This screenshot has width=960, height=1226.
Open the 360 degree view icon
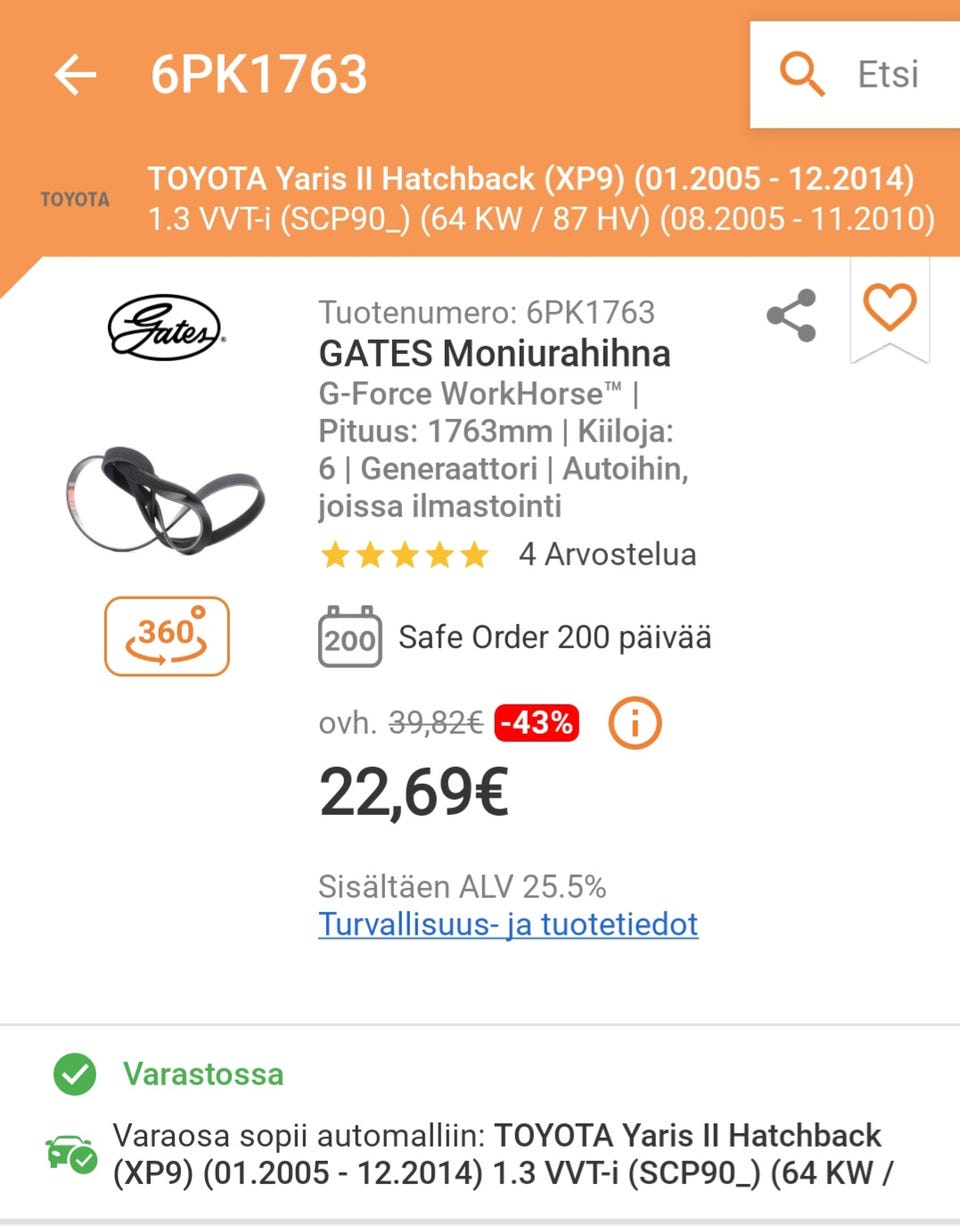(x=167, y=636)
